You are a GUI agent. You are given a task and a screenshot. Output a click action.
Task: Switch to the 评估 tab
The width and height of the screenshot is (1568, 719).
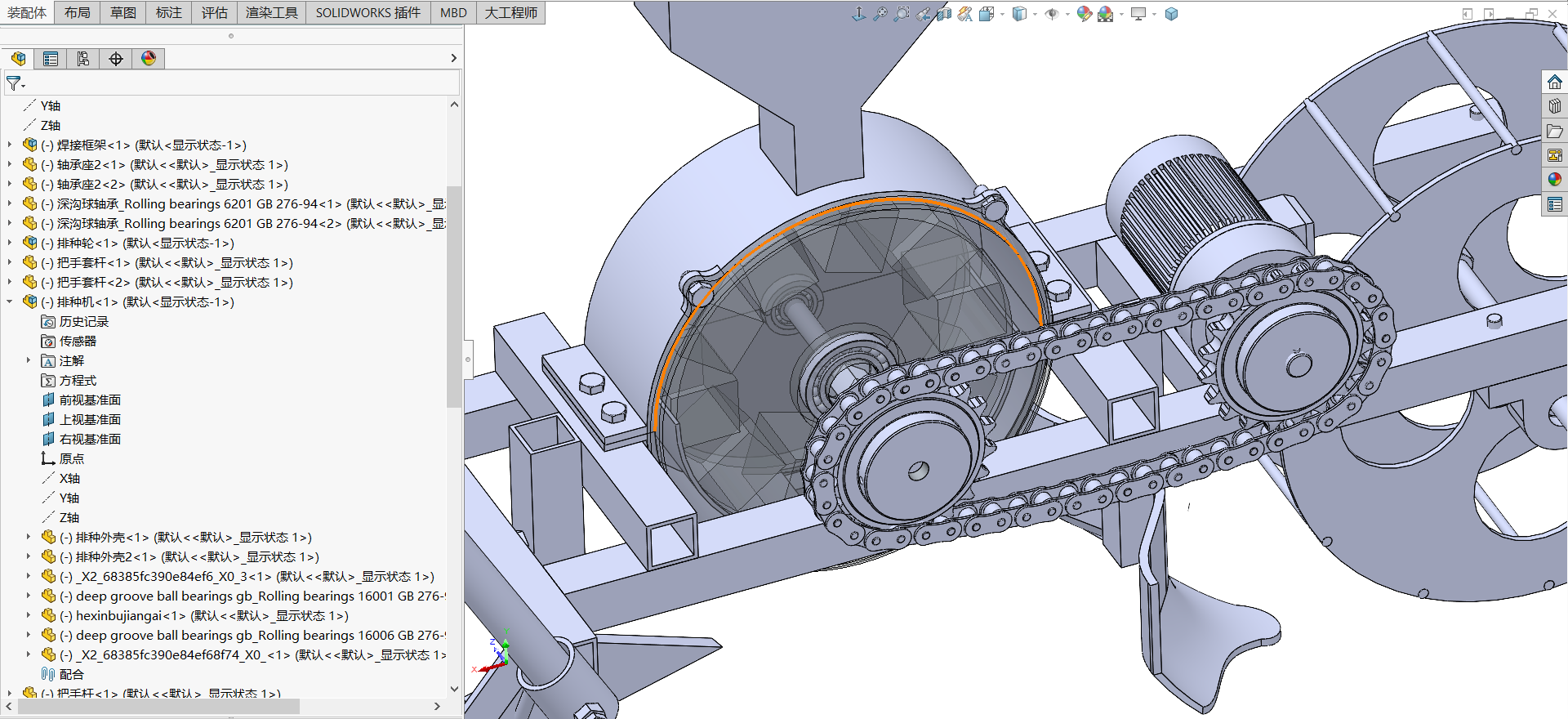(x=215, y=12)
